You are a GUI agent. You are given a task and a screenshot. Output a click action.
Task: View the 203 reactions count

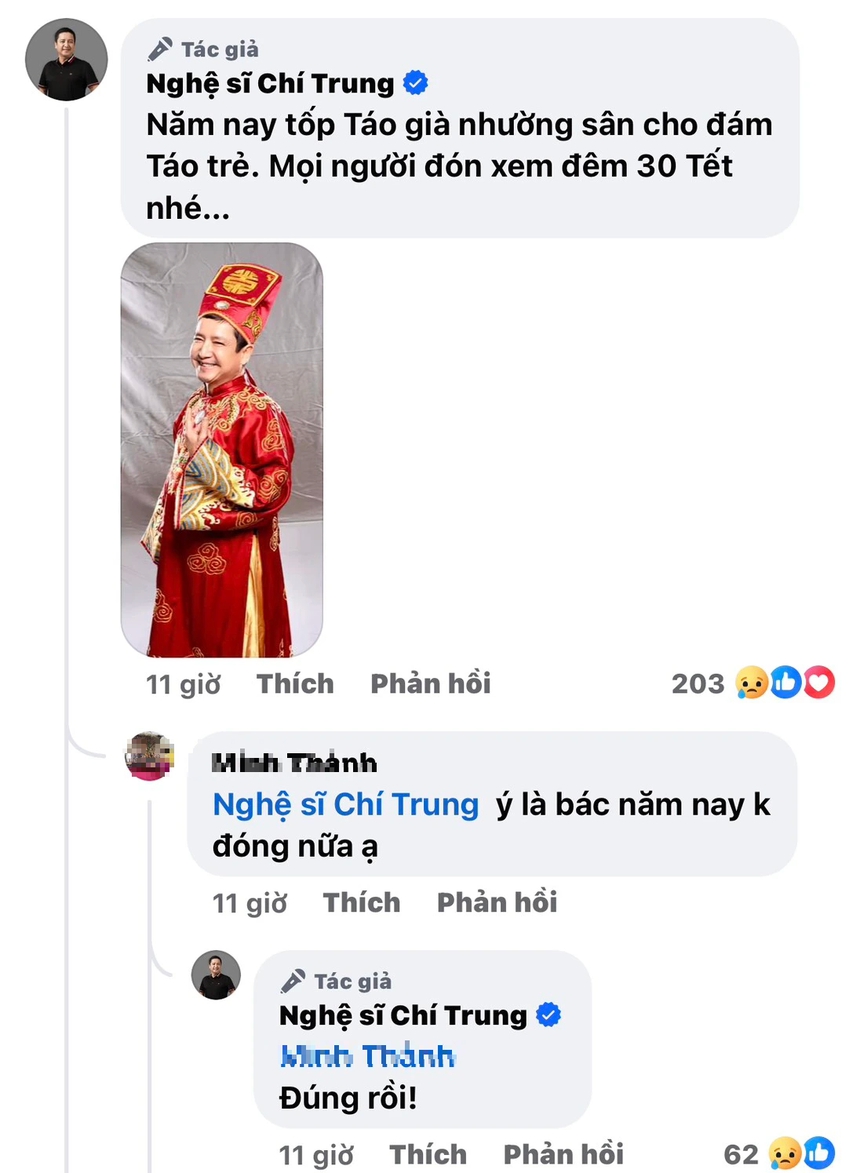click(x=697, y=684)
